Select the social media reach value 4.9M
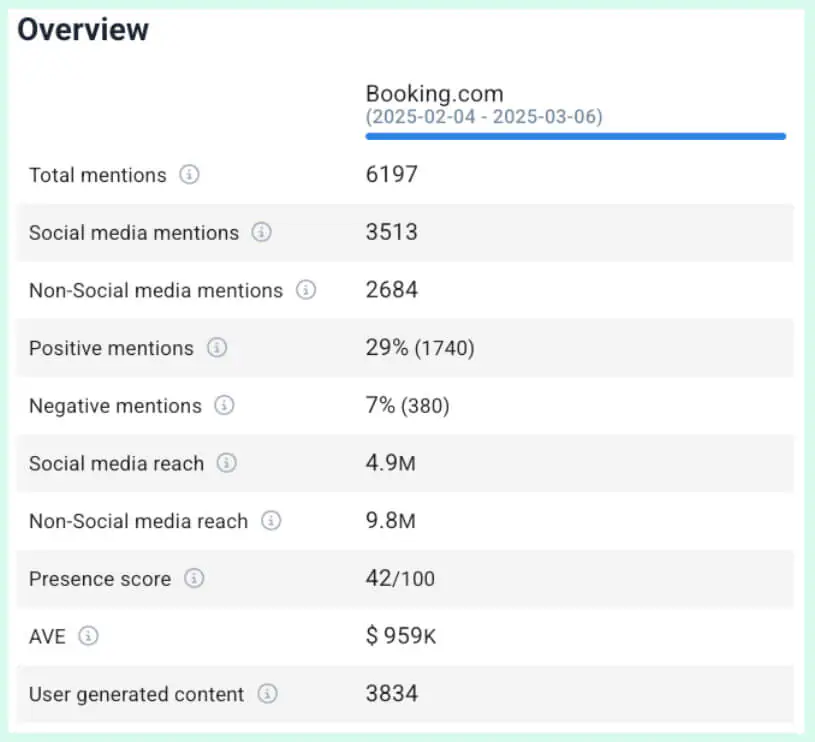Screen dimensions: 815x742 click(390, 463)
